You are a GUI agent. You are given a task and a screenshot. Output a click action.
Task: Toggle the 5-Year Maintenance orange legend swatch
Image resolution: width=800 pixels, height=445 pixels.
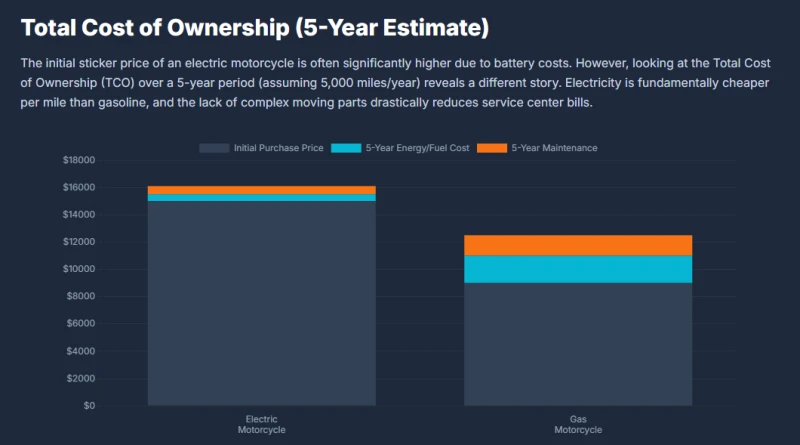point(492,148)
